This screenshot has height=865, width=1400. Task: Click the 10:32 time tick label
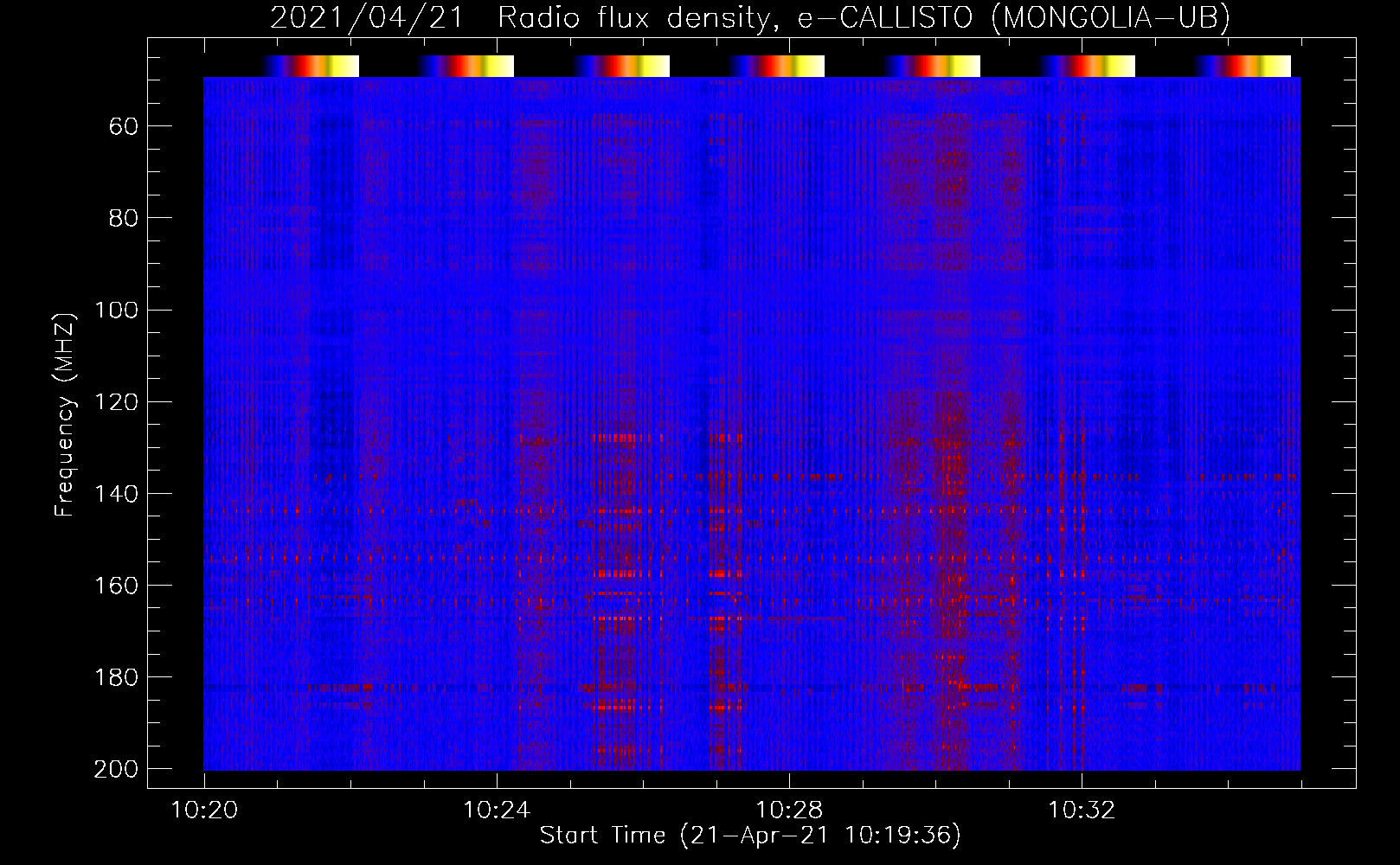[x=1082, y=811]
